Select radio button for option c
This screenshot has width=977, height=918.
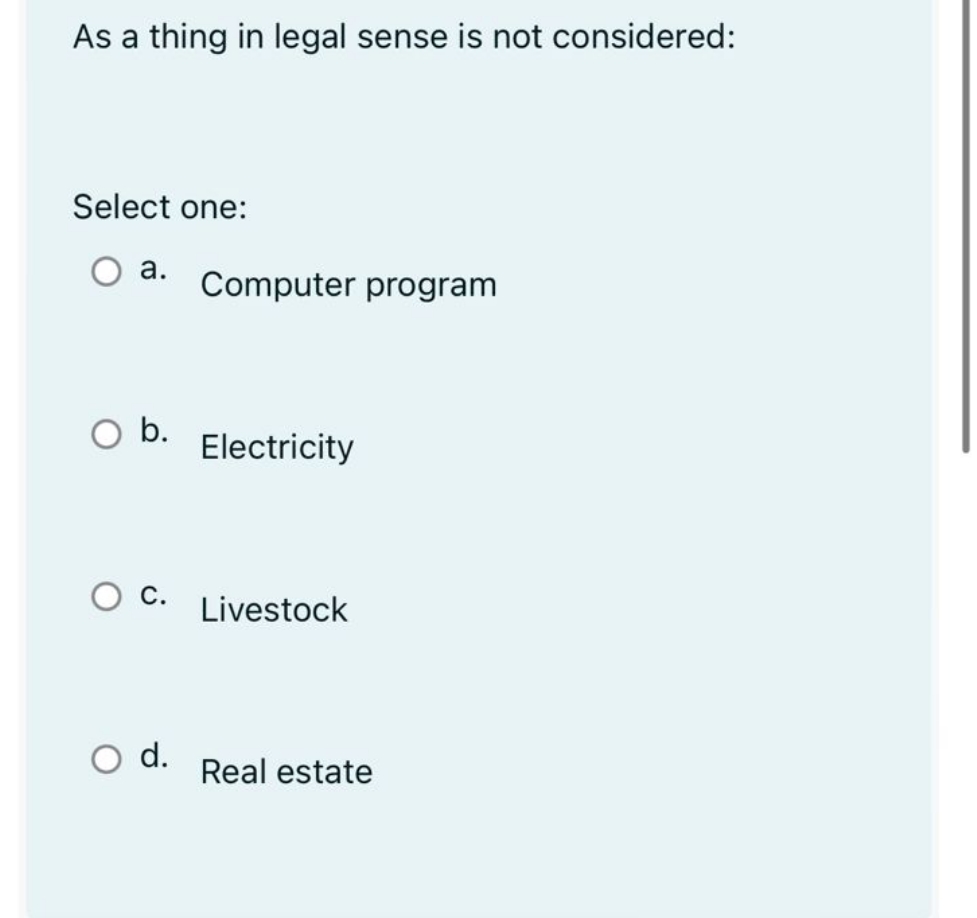[x=107, y=596]
